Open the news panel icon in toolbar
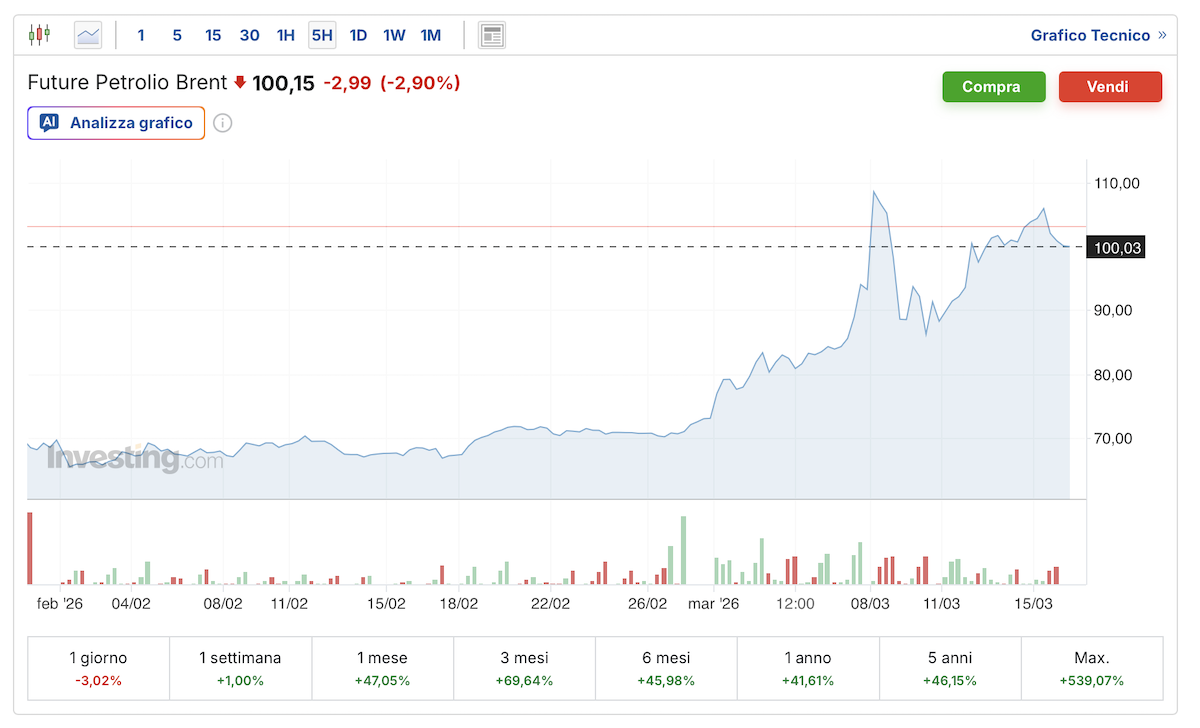This screenshot has width=1200, height=728. click(x=491, y=35)
